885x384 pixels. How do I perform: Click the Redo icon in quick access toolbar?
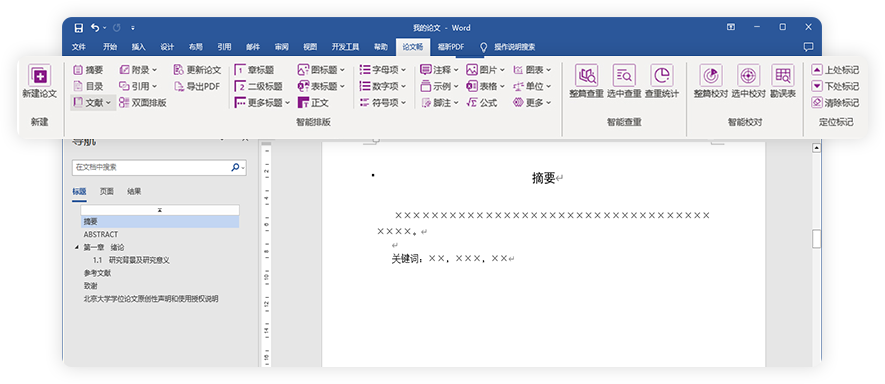[x=116, y=27]
